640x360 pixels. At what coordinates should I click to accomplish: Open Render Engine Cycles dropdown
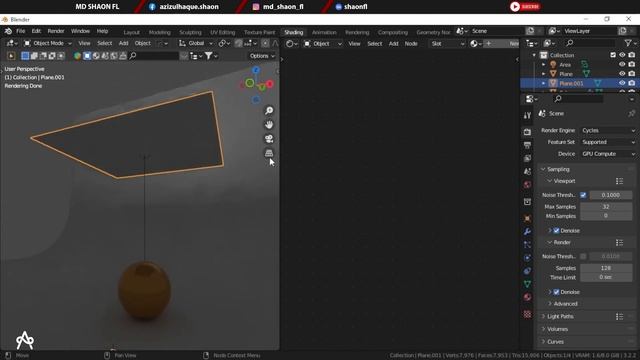(608, 130)
